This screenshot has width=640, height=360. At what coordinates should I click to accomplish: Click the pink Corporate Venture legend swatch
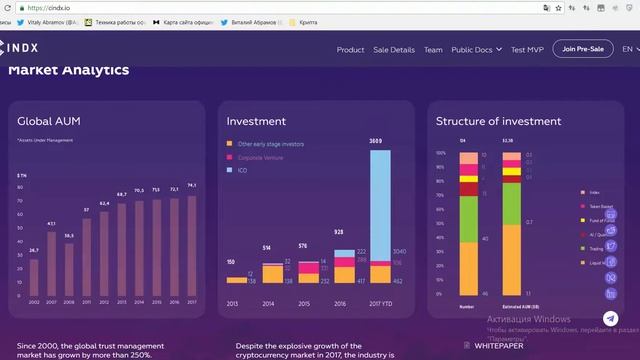229,157
